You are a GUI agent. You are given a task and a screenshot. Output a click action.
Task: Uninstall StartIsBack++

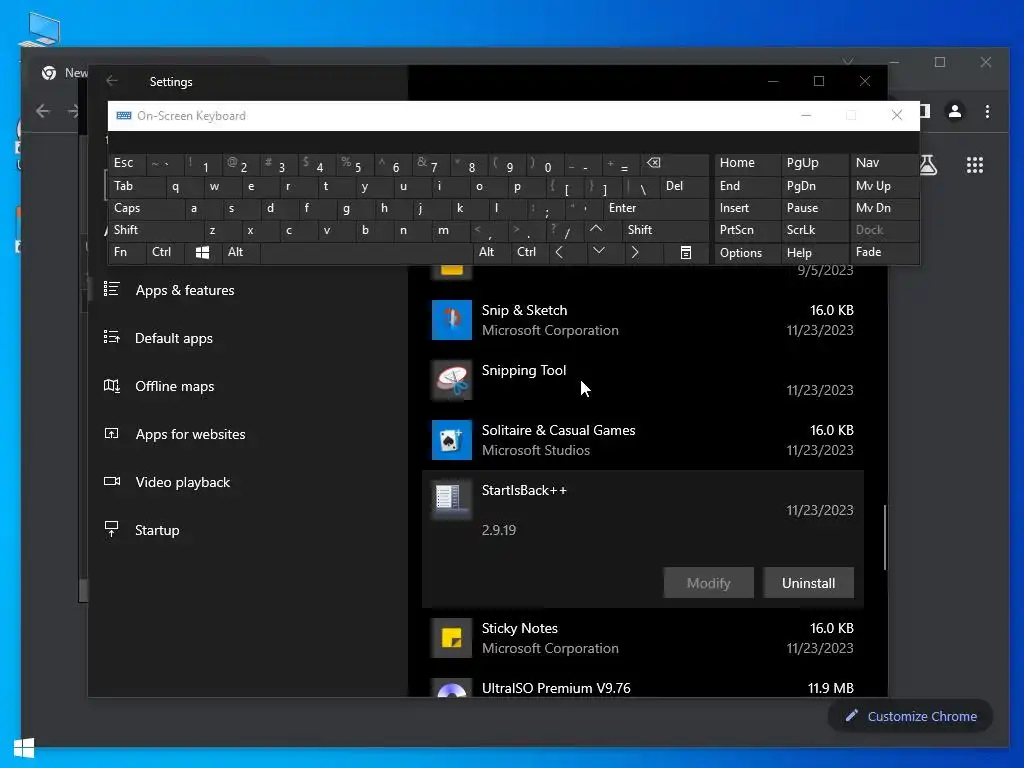tap(808, 583)
